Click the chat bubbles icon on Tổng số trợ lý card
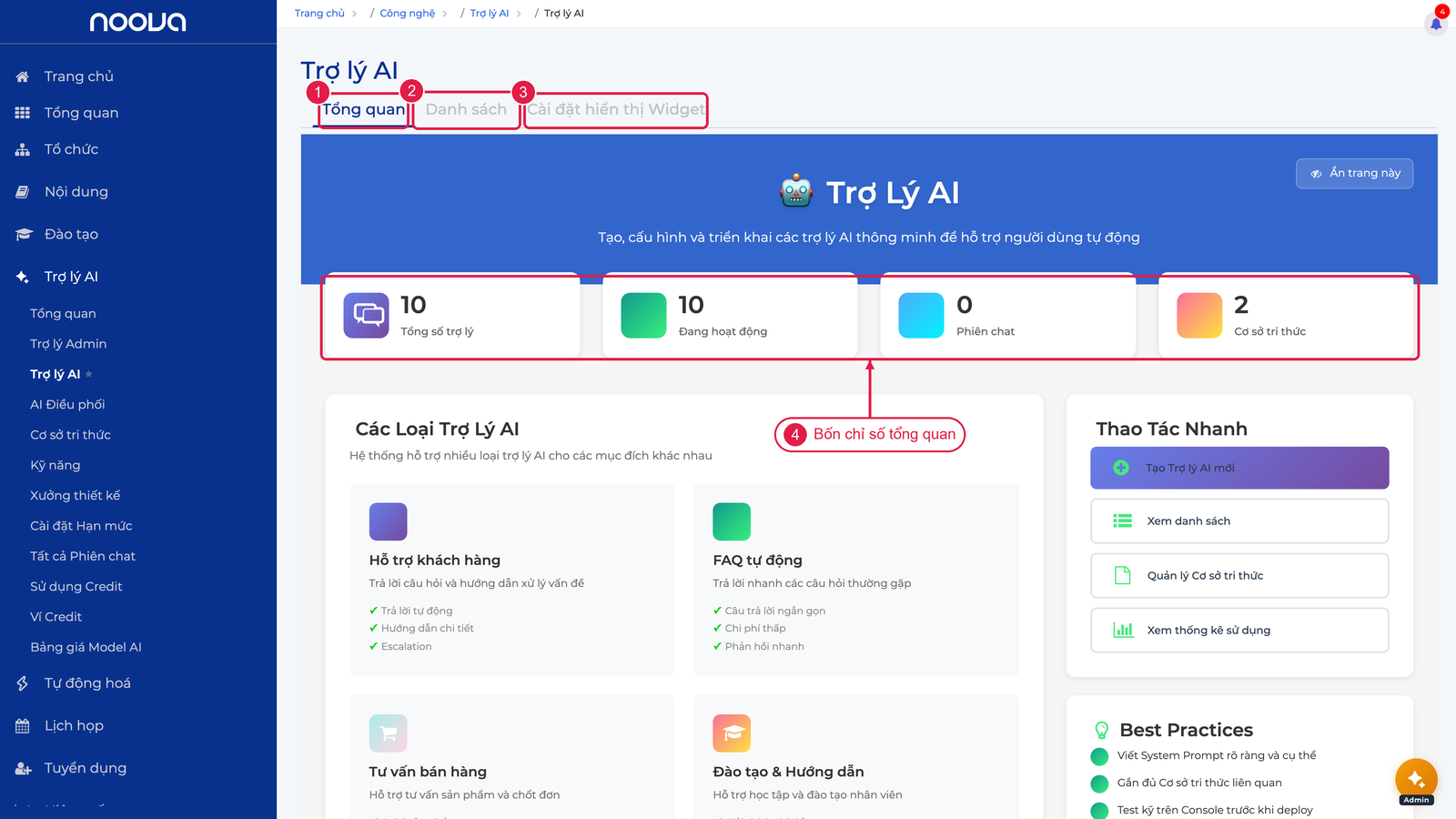 (366, 315)
